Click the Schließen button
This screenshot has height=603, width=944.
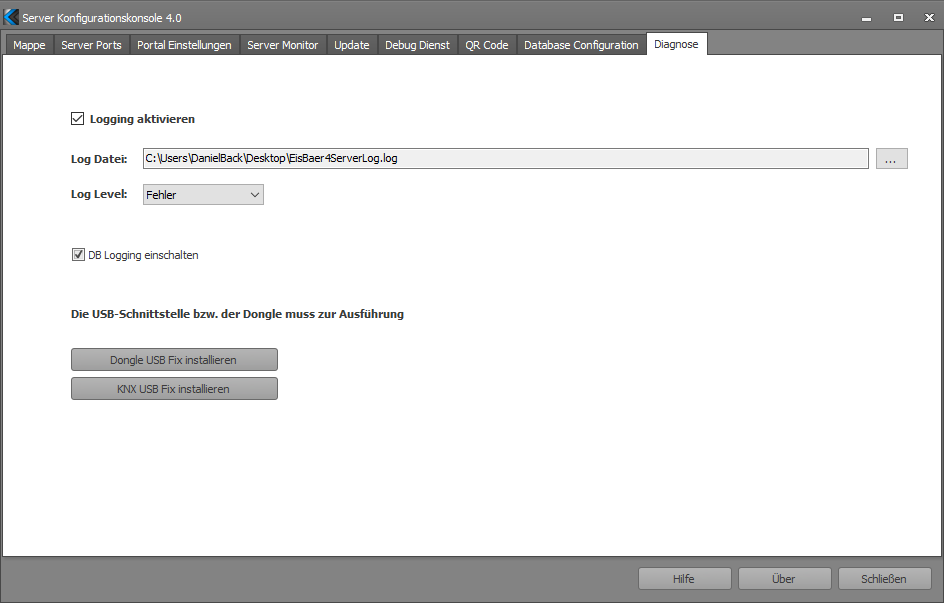(x=884, y=578)
